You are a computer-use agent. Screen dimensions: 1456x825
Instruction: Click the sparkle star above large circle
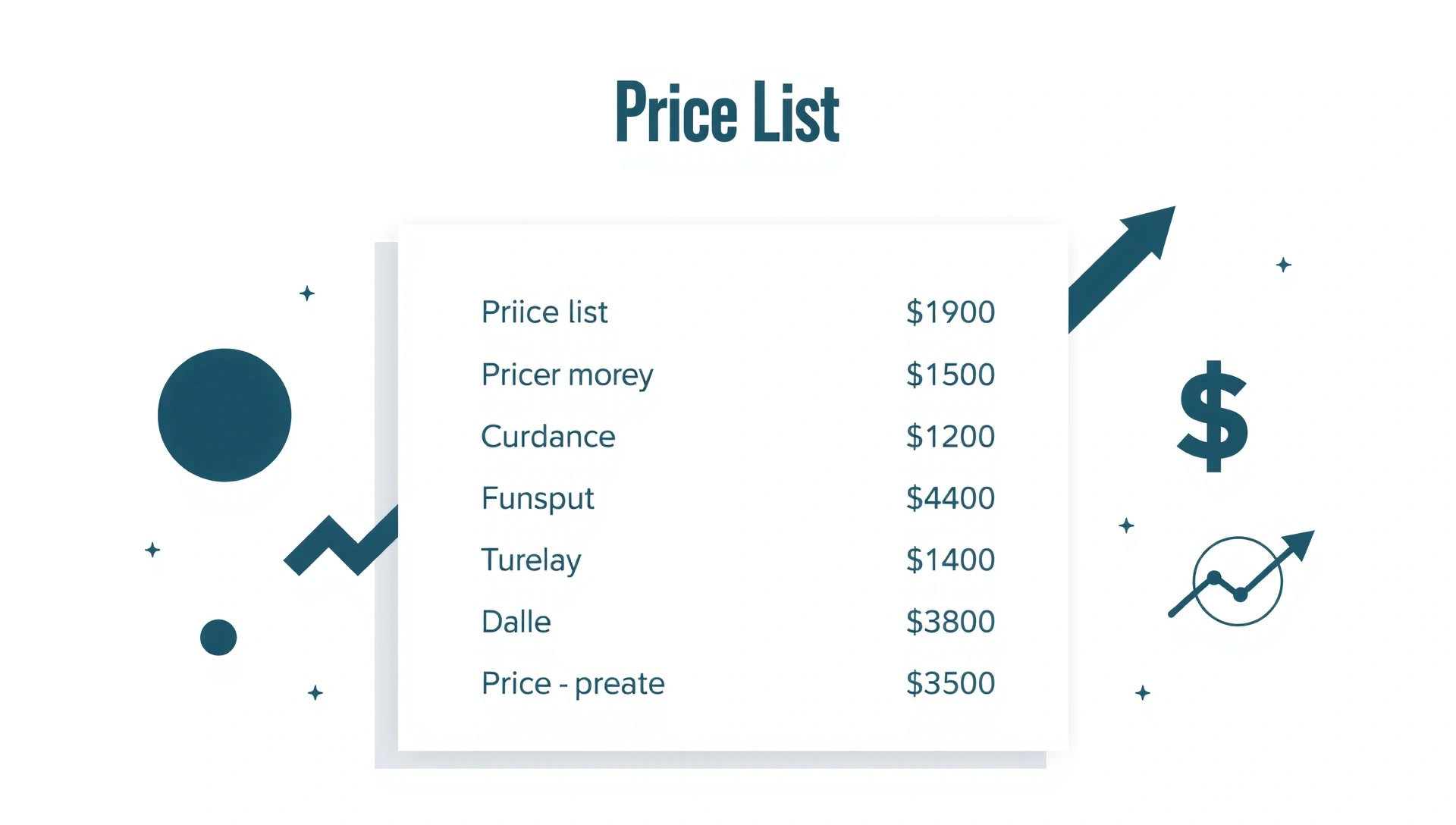pyautogui.click(x=307, y=293)
